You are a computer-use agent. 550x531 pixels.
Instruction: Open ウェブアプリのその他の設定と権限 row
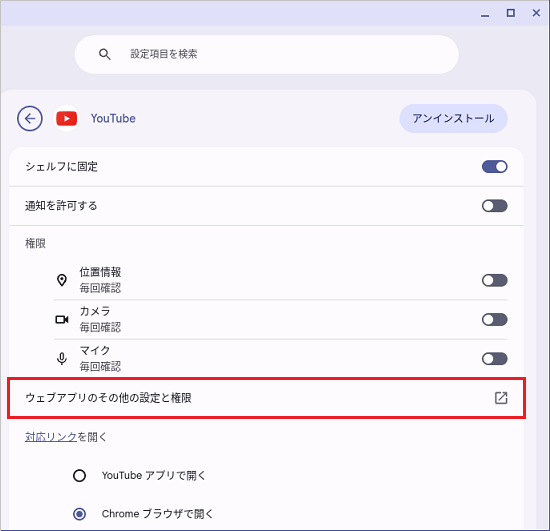[x=266, y=398]
